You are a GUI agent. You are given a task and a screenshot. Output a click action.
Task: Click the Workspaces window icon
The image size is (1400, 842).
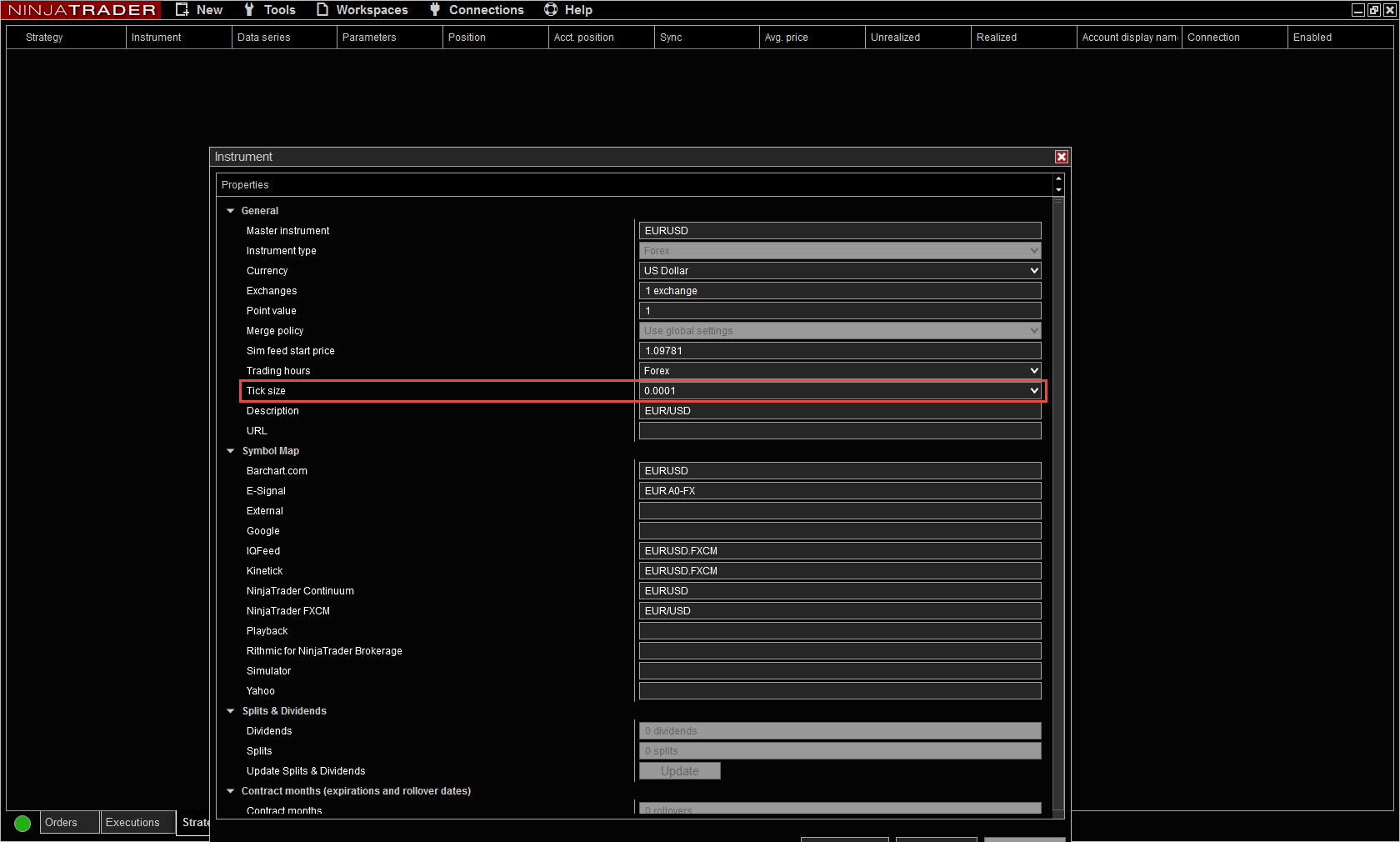(322, 10)
